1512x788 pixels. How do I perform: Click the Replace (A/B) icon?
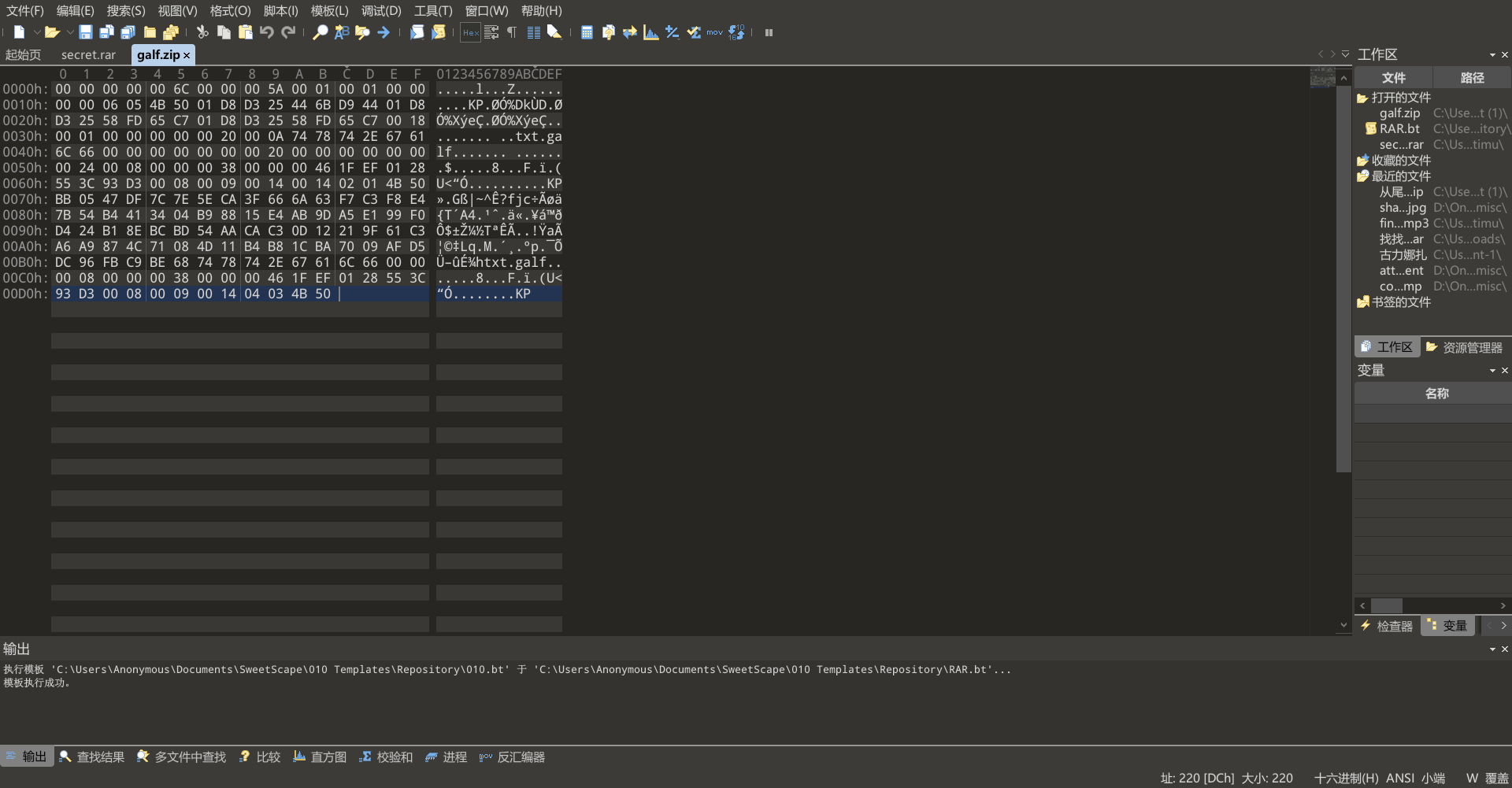pos(342,32)
